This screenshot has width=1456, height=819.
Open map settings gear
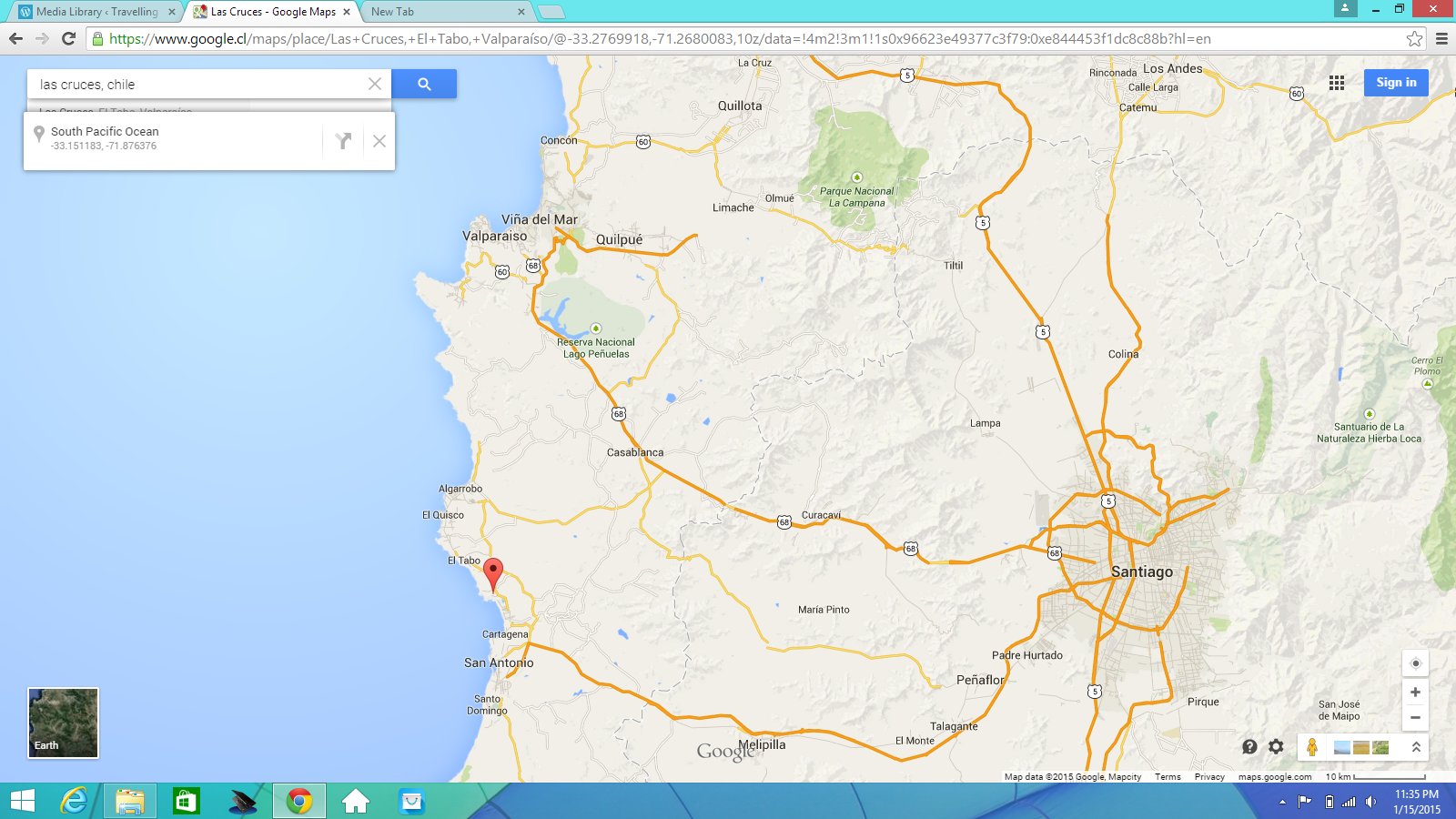1276,747
